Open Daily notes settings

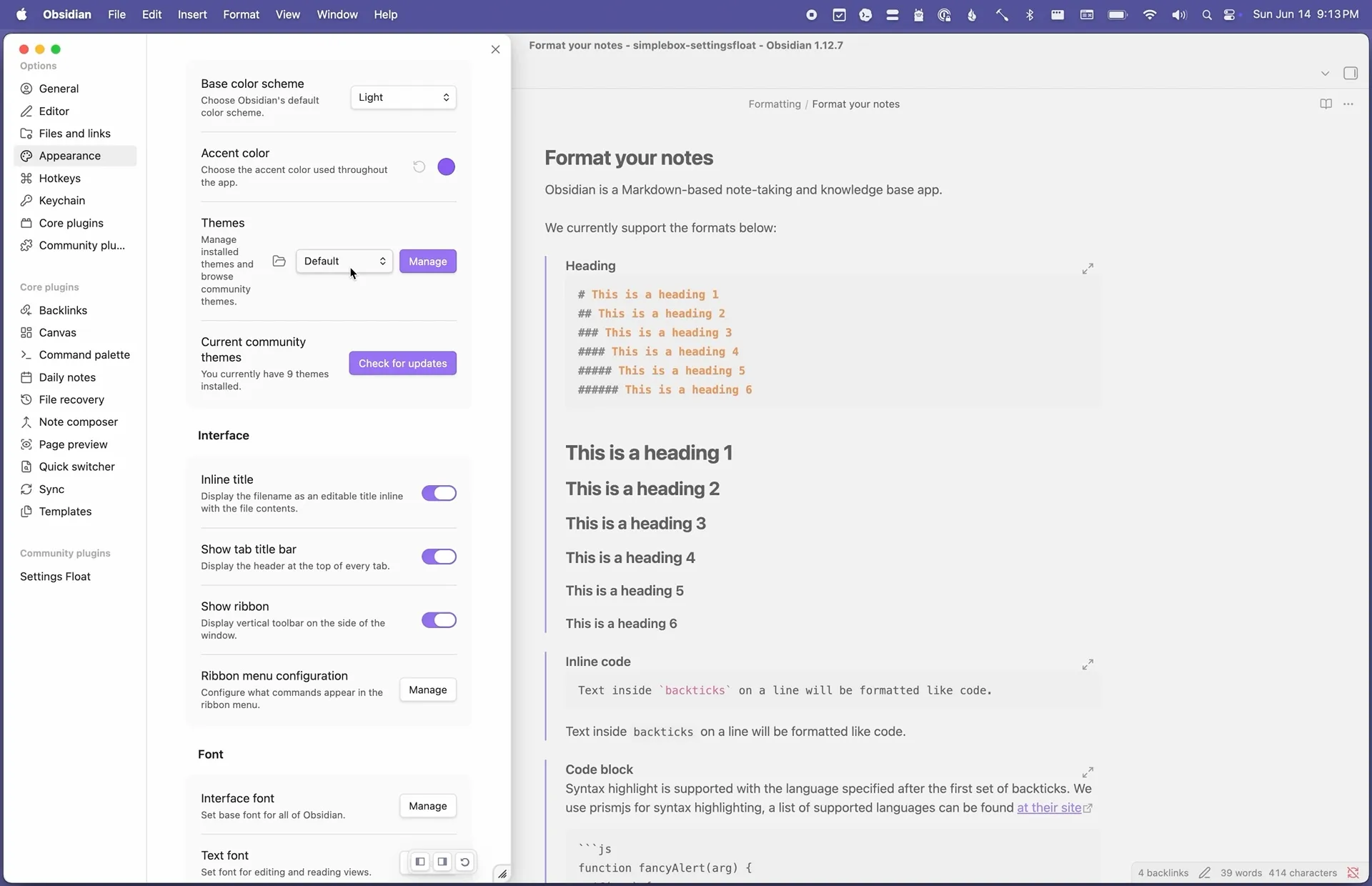coord(75,377)
